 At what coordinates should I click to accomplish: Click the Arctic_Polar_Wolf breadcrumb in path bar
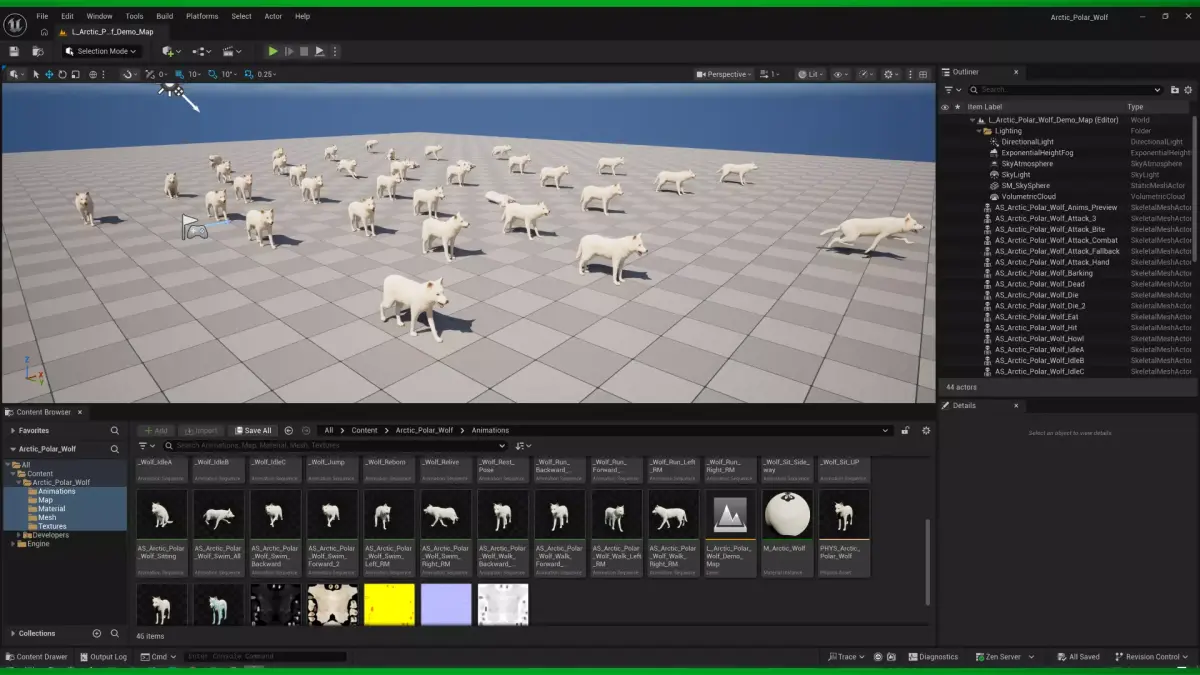pyautogui.click(x=424, y=430)
